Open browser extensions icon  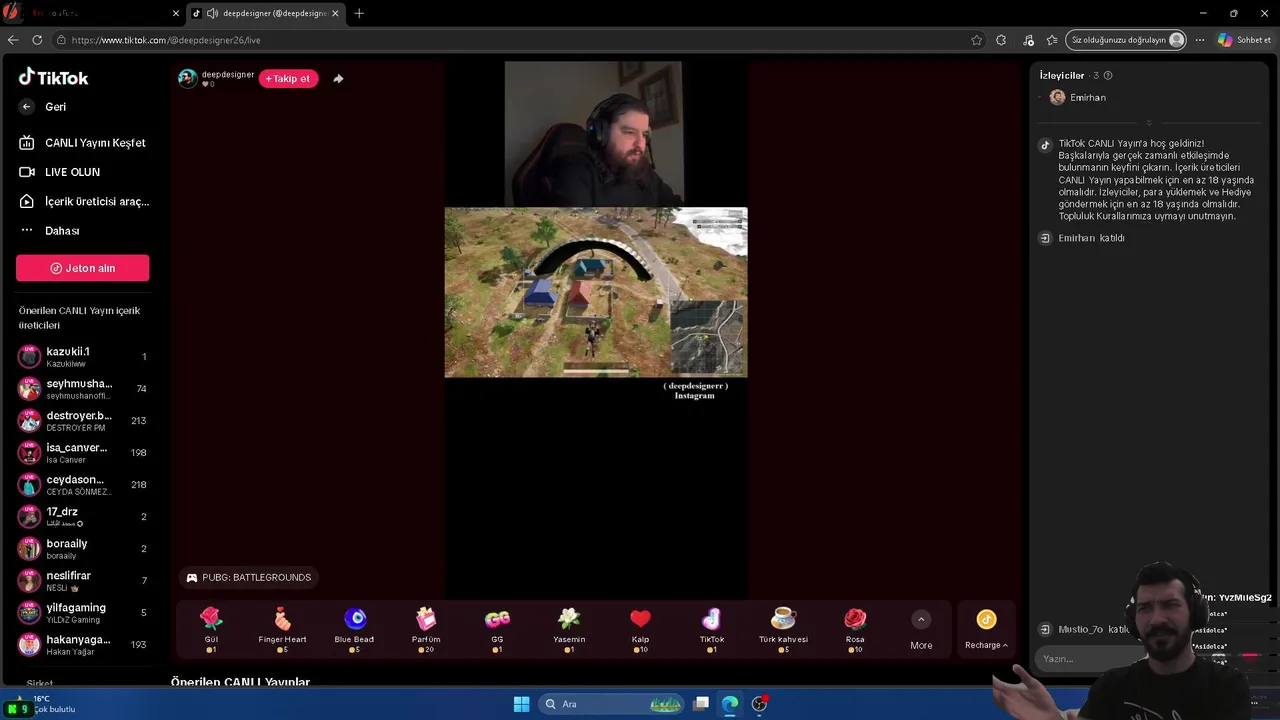1001,40
